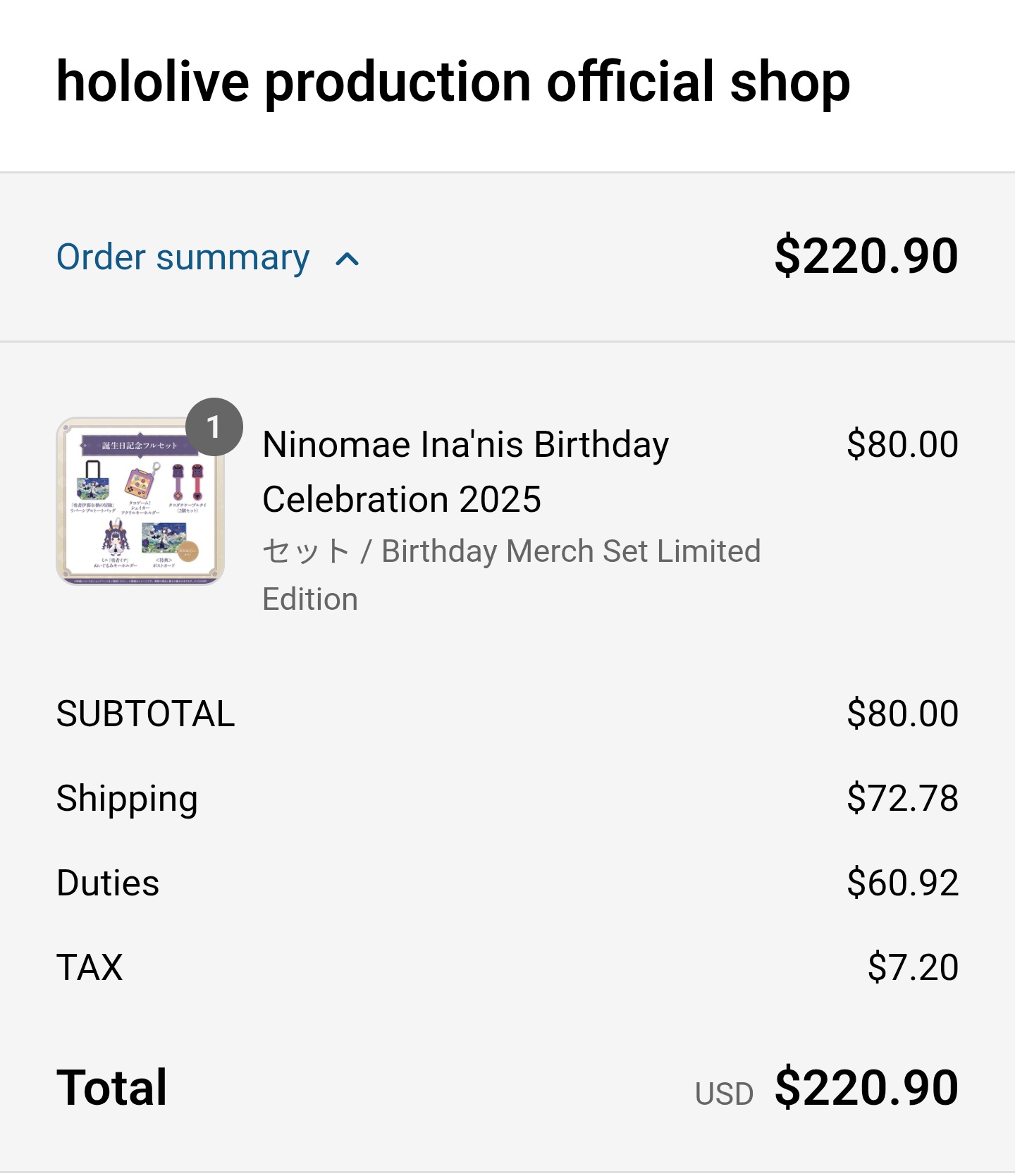Click the Ninomae Ina'nis Birthday Celebration 2025 title
Screen dimensions: 1015x1176
pyautogui.click(x=465, y=472)
